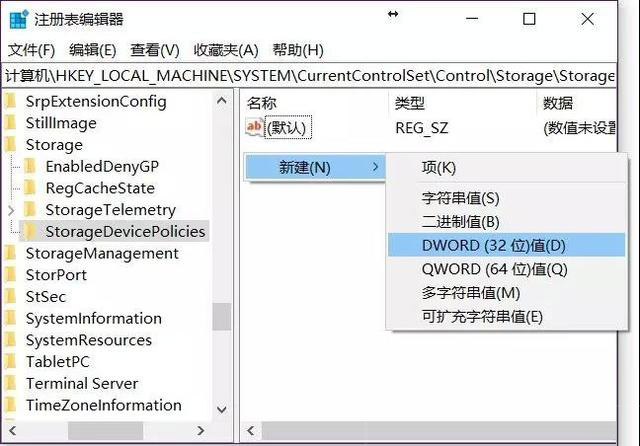The height and width of the screenshot is (446, 640).
Task: Click the 名称 column header
Action: click(262, 103)
